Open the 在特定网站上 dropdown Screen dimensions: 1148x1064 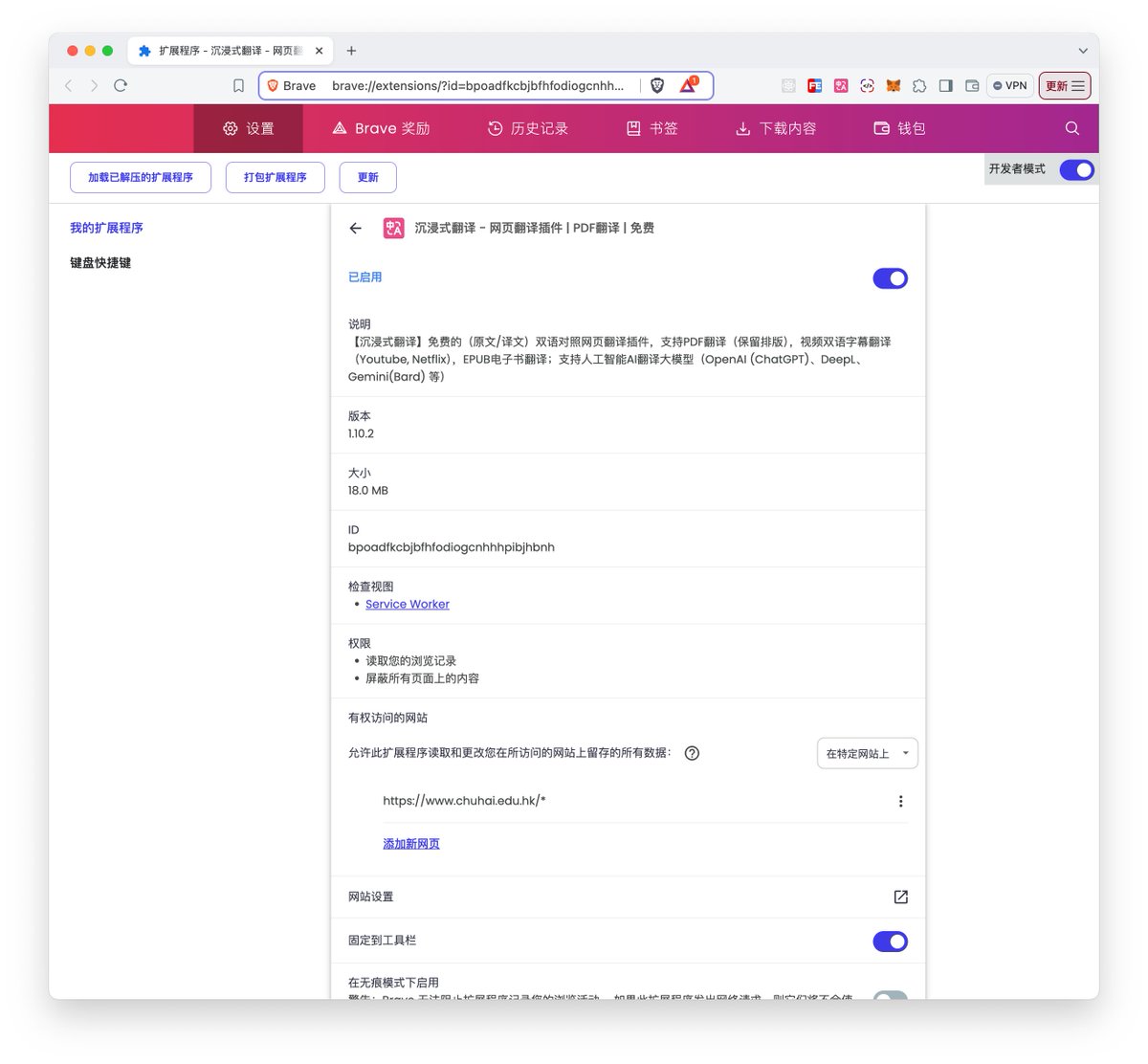tap(868, 753)
